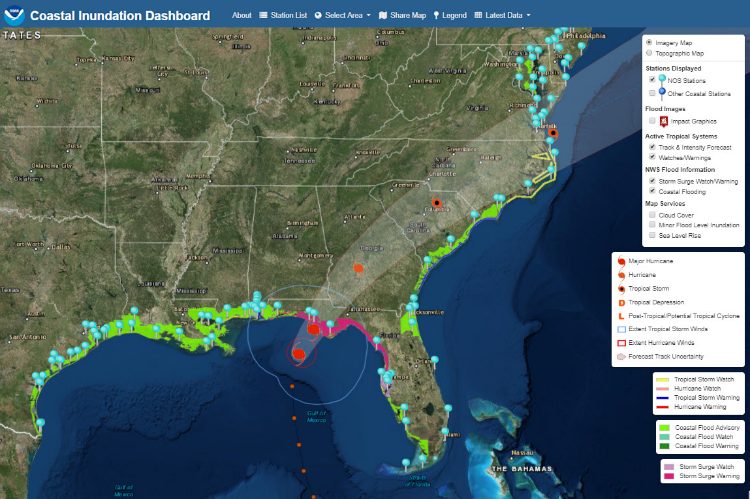Open the Share Map option
Image resolution: width=750 pixels, height=499 pixels.
coord(402,15)
